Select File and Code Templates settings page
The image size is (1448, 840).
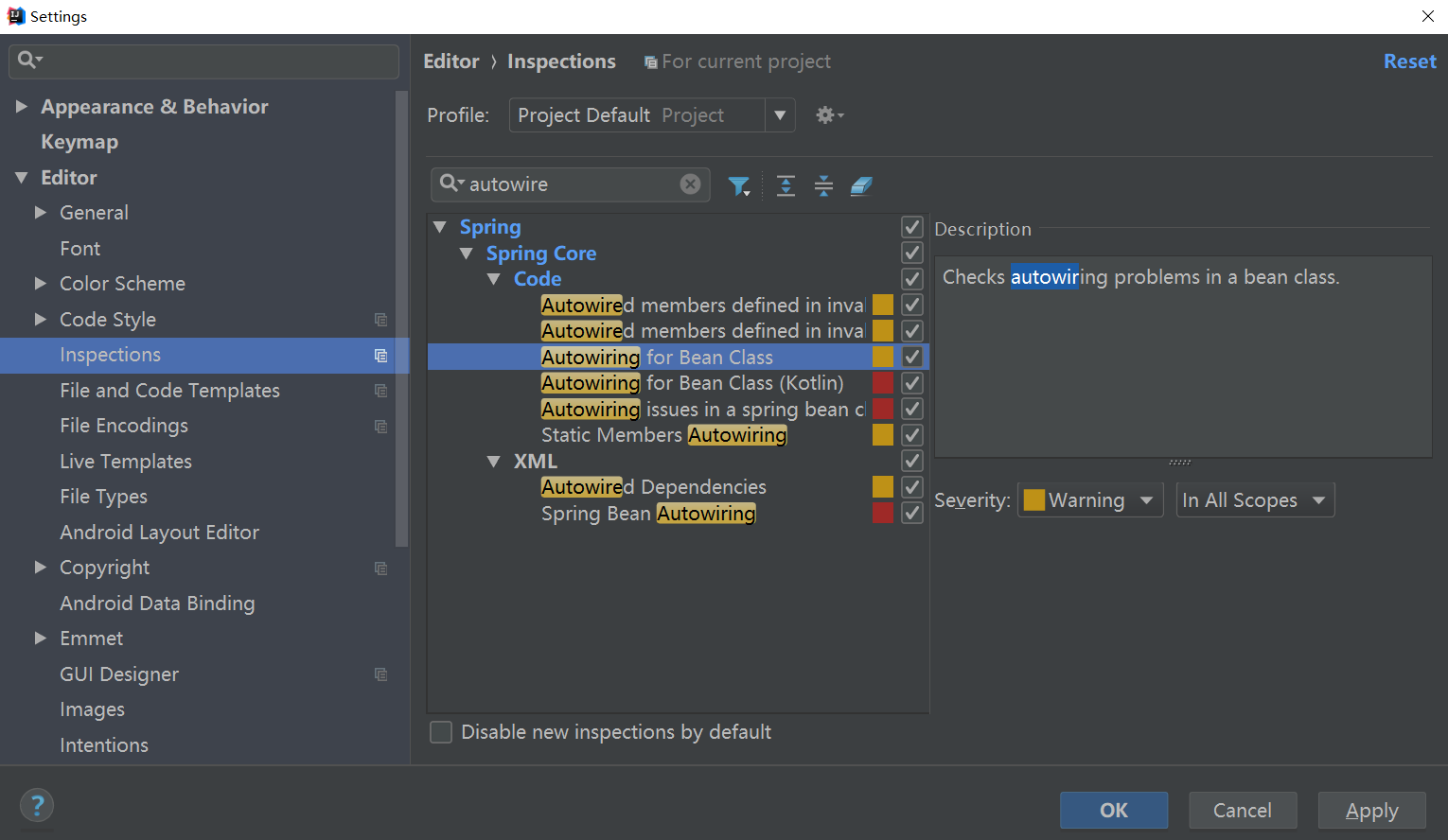pos(169,391)
